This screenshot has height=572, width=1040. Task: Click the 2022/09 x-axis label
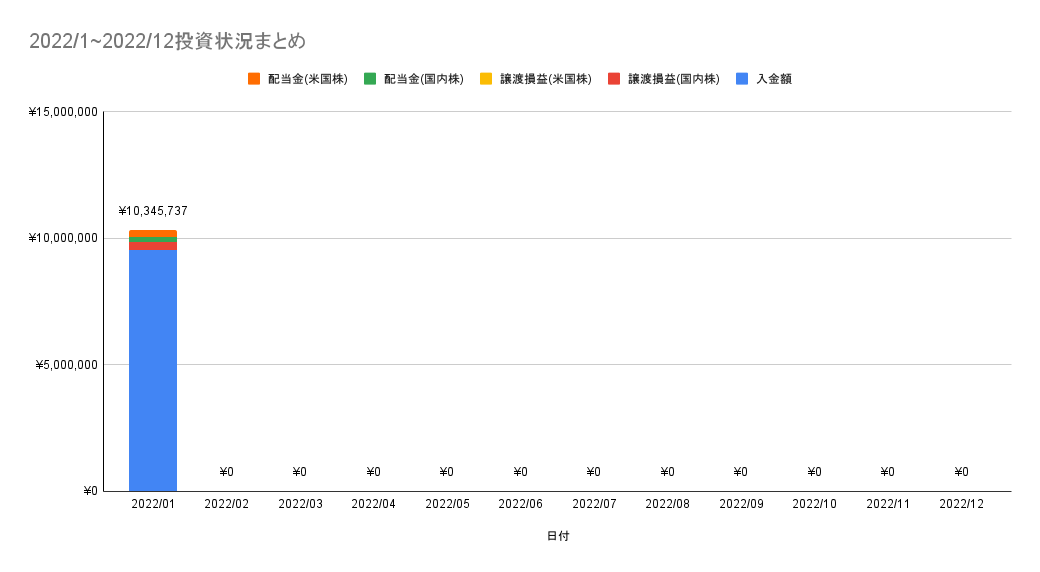(741, 504)
